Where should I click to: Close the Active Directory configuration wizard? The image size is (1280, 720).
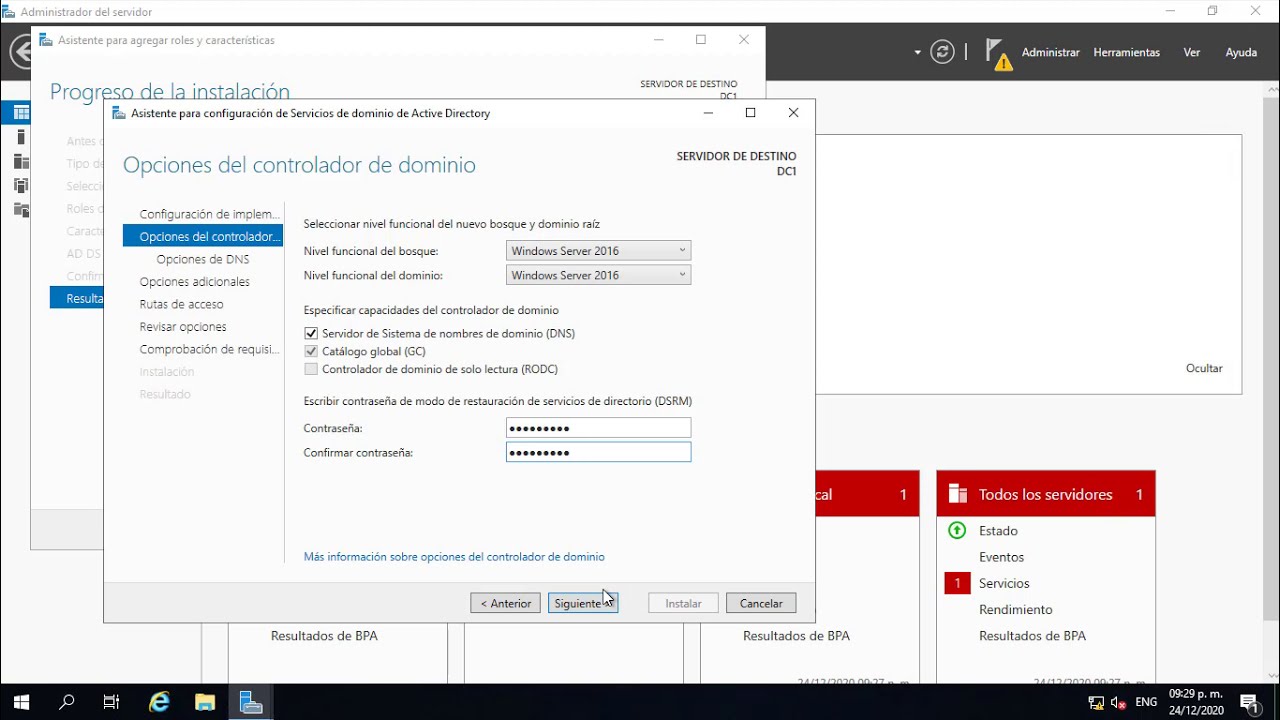point(793,113)
